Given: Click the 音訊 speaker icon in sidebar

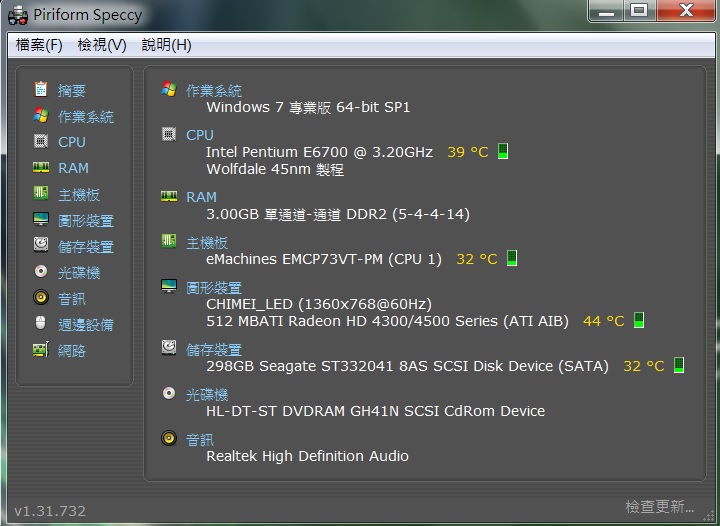Looking at the screenshot, I should 41,297.
